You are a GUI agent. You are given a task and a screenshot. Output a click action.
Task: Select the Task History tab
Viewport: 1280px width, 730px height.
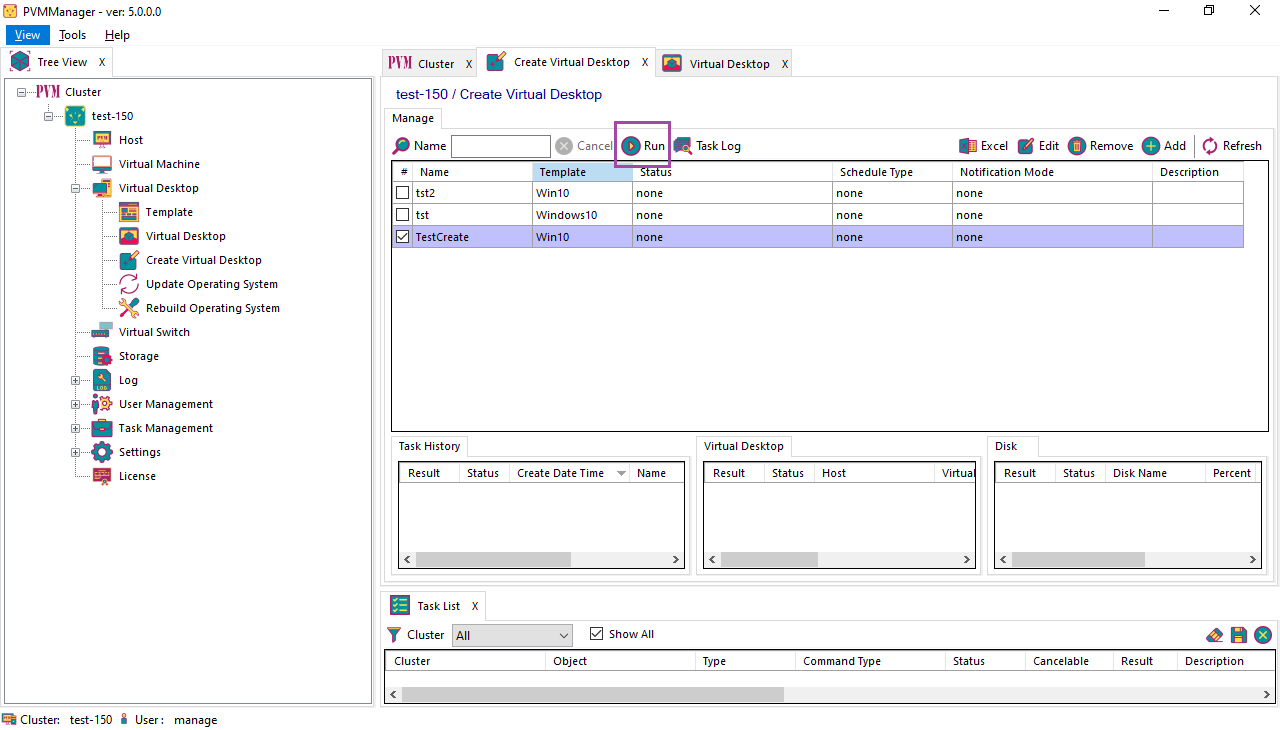pos(429,446)
